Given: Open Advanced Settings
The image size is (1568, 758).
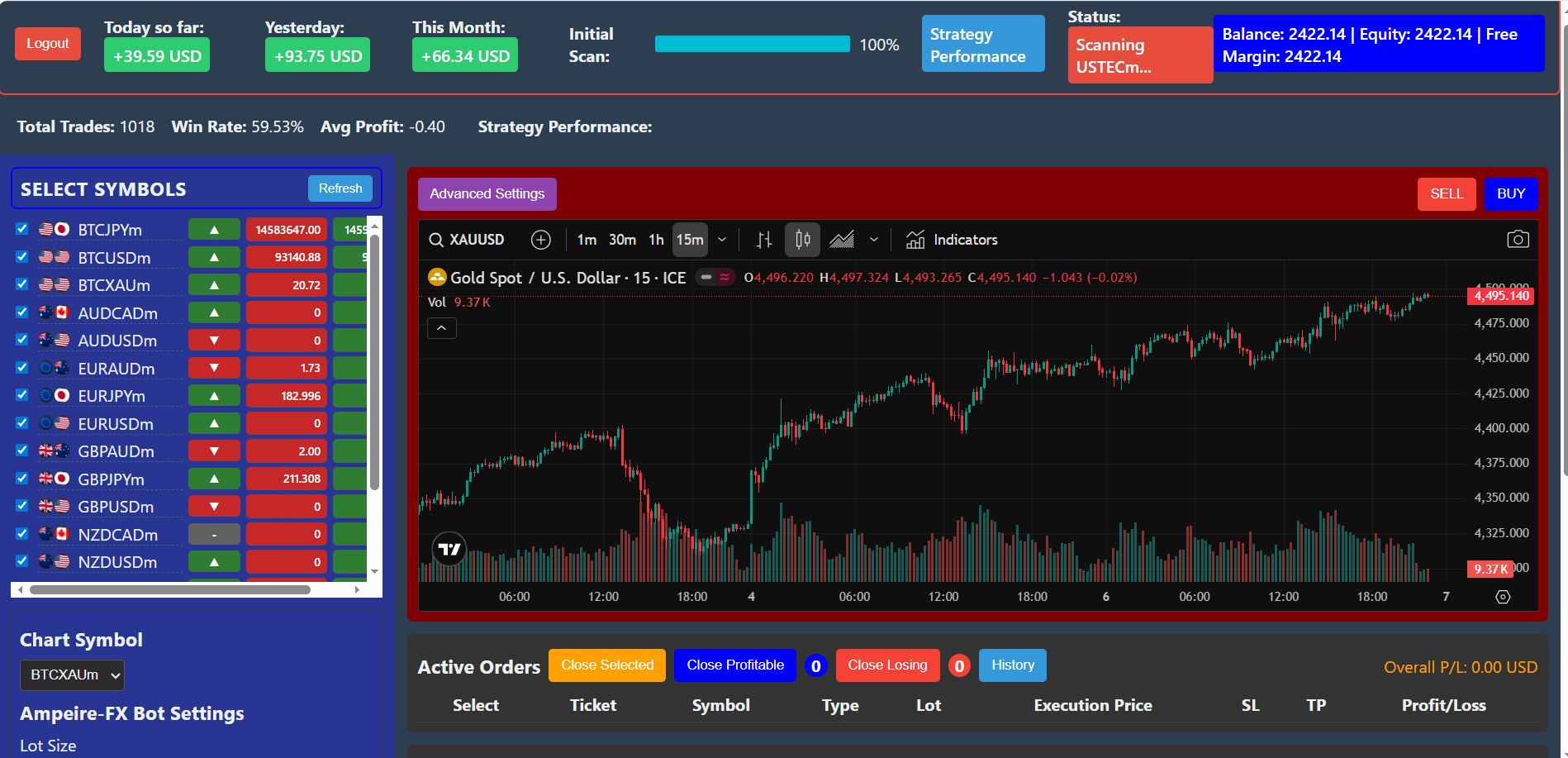Looking at the screenshot, I should (487, 193).
